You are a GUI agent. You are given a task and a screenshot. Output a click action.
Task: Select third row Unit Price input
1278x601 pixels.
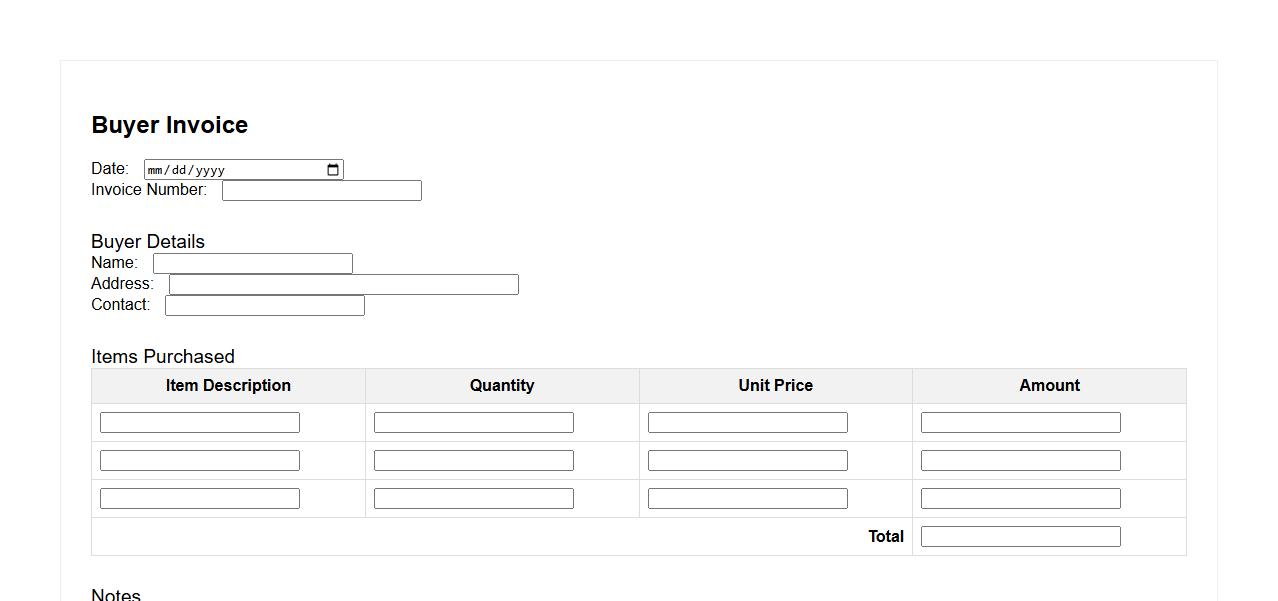click(747, 499)
